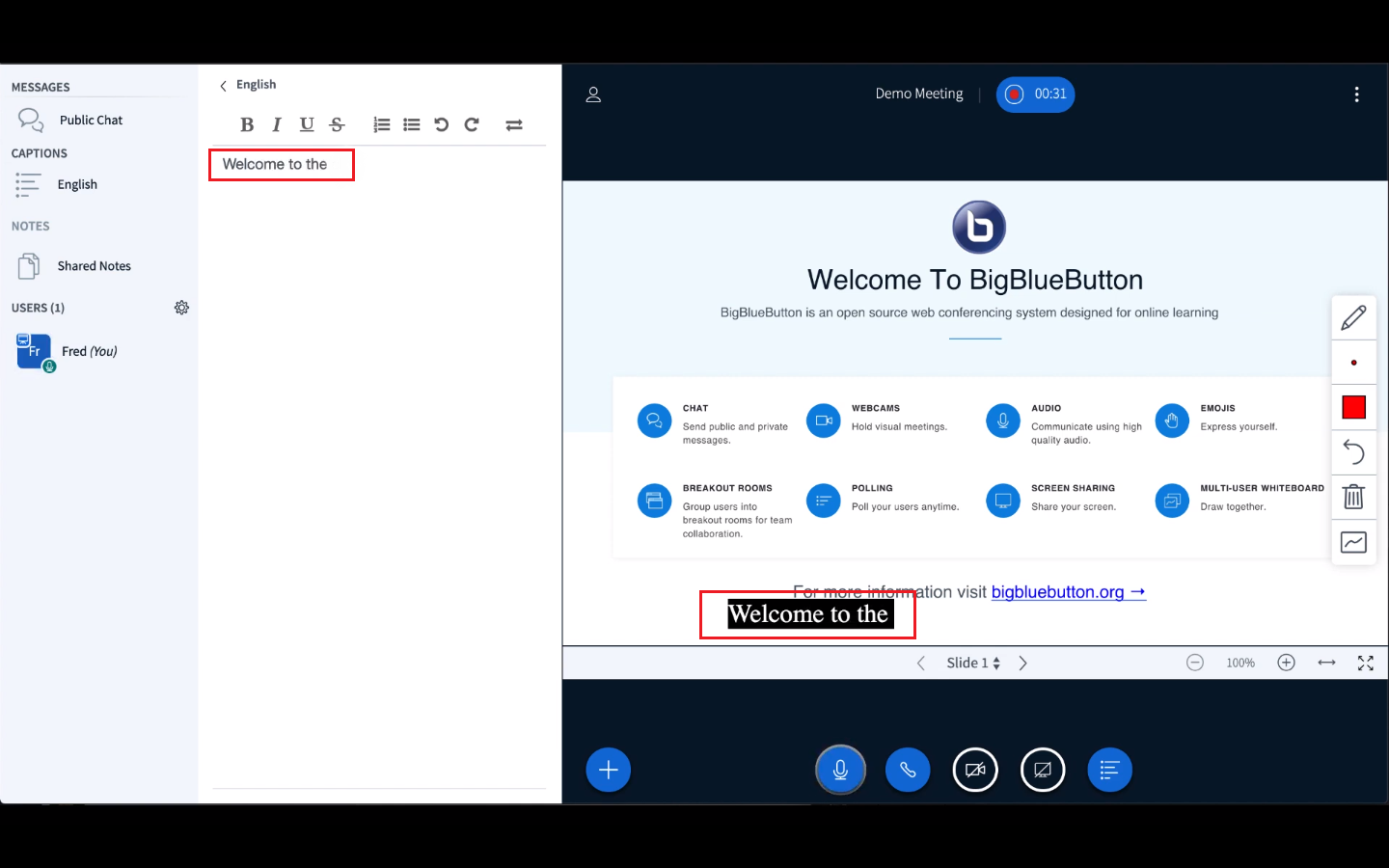This screenshot has width=1389, height=868.
Task: Insert an ordered list in captions
Action: [x=382, y=124]
